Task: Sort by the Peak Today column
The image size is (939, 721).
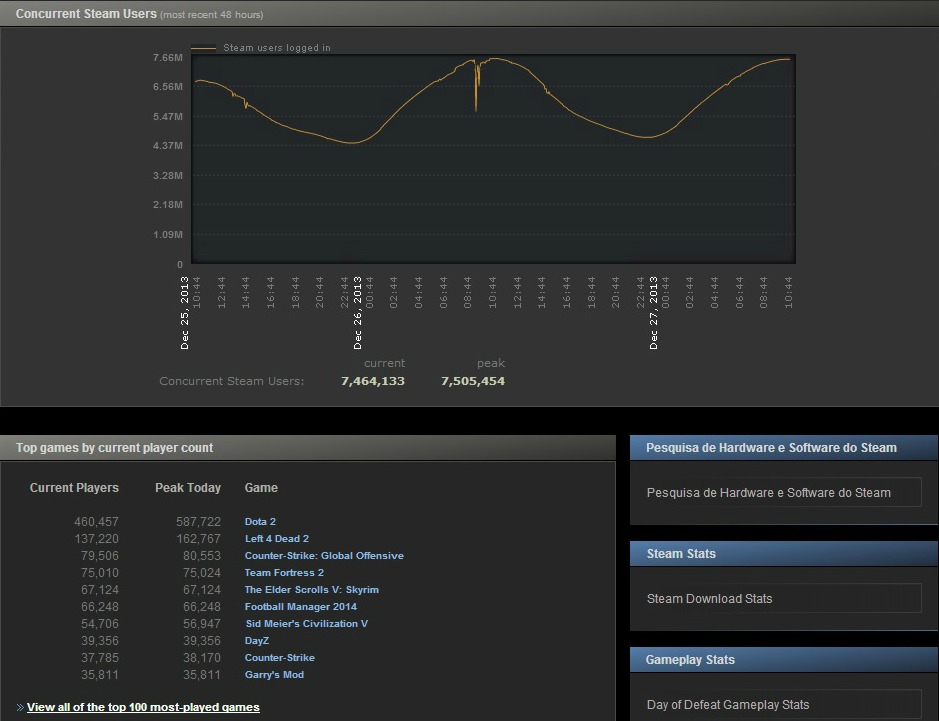Action: [x=188, y=487]
